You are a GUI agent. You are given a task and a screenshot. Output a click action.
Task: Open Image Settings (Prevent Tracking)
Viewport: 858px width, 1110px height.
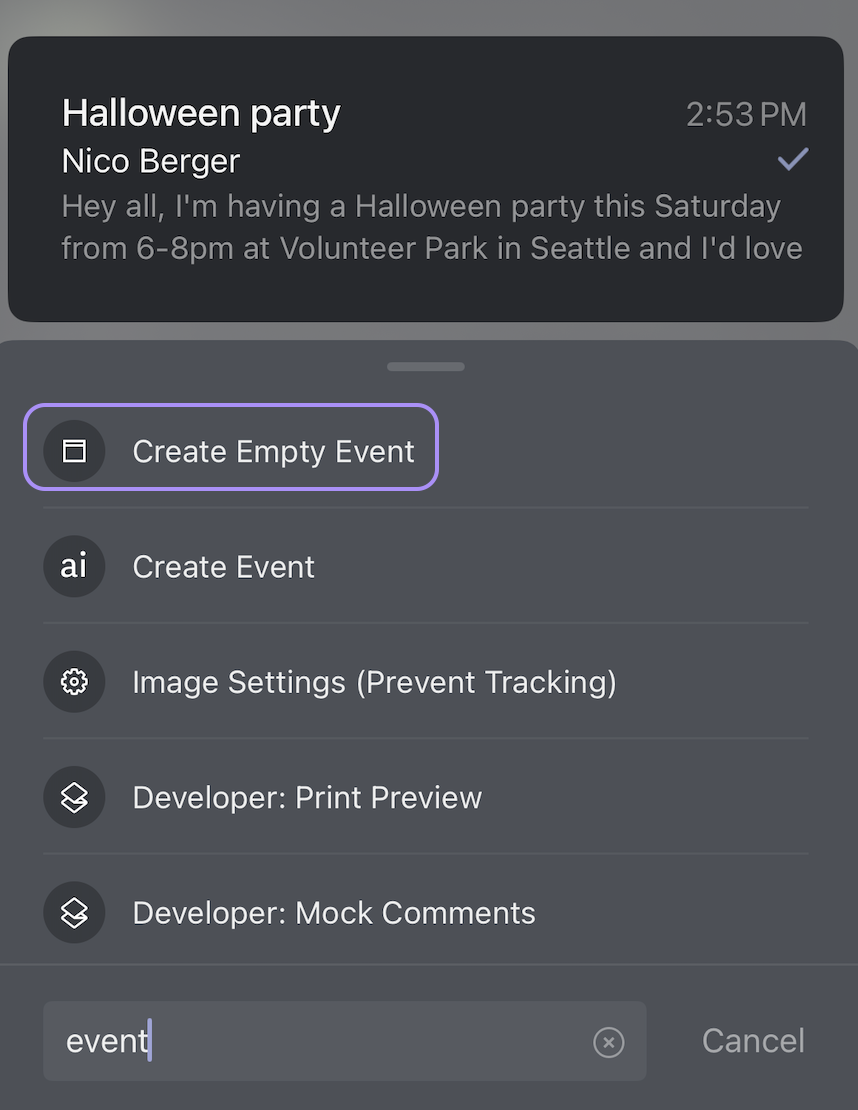pyautogui.click(x=425, y=682)
